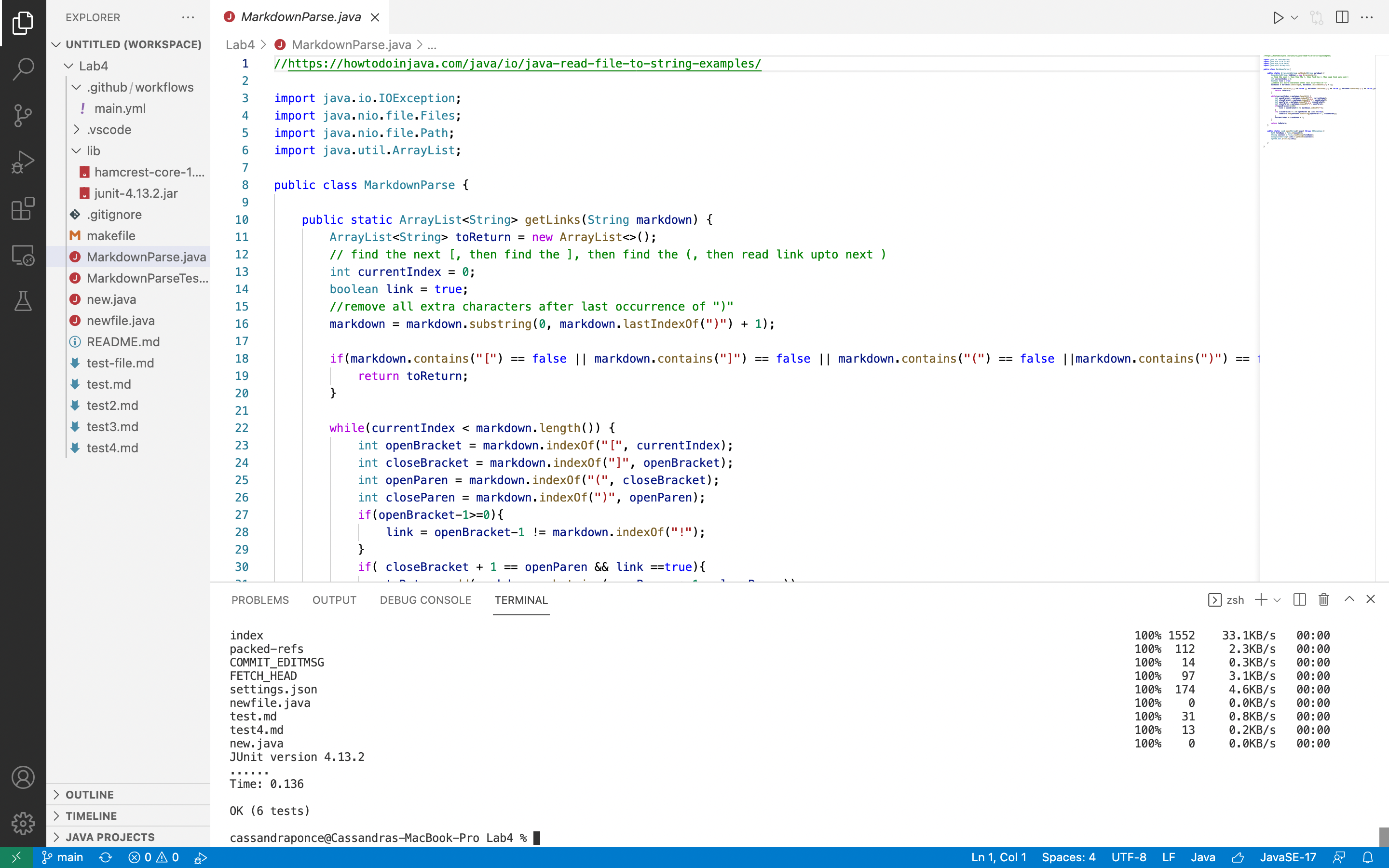
Task: Open the howtodoinjava.com link in line 1
Action: [x=525, y=64]
